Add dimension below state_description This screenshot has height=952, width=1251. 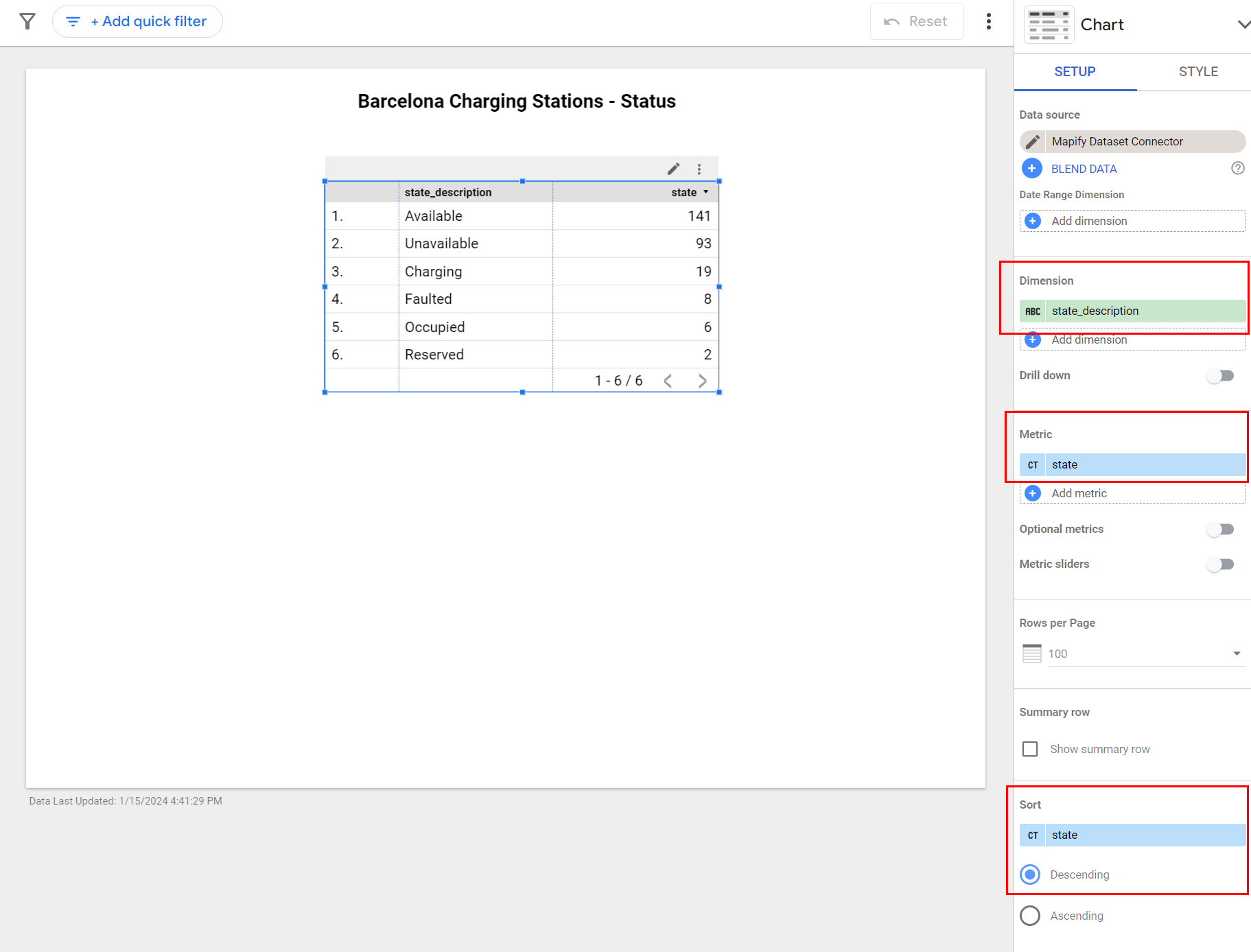click(1132, 340)
